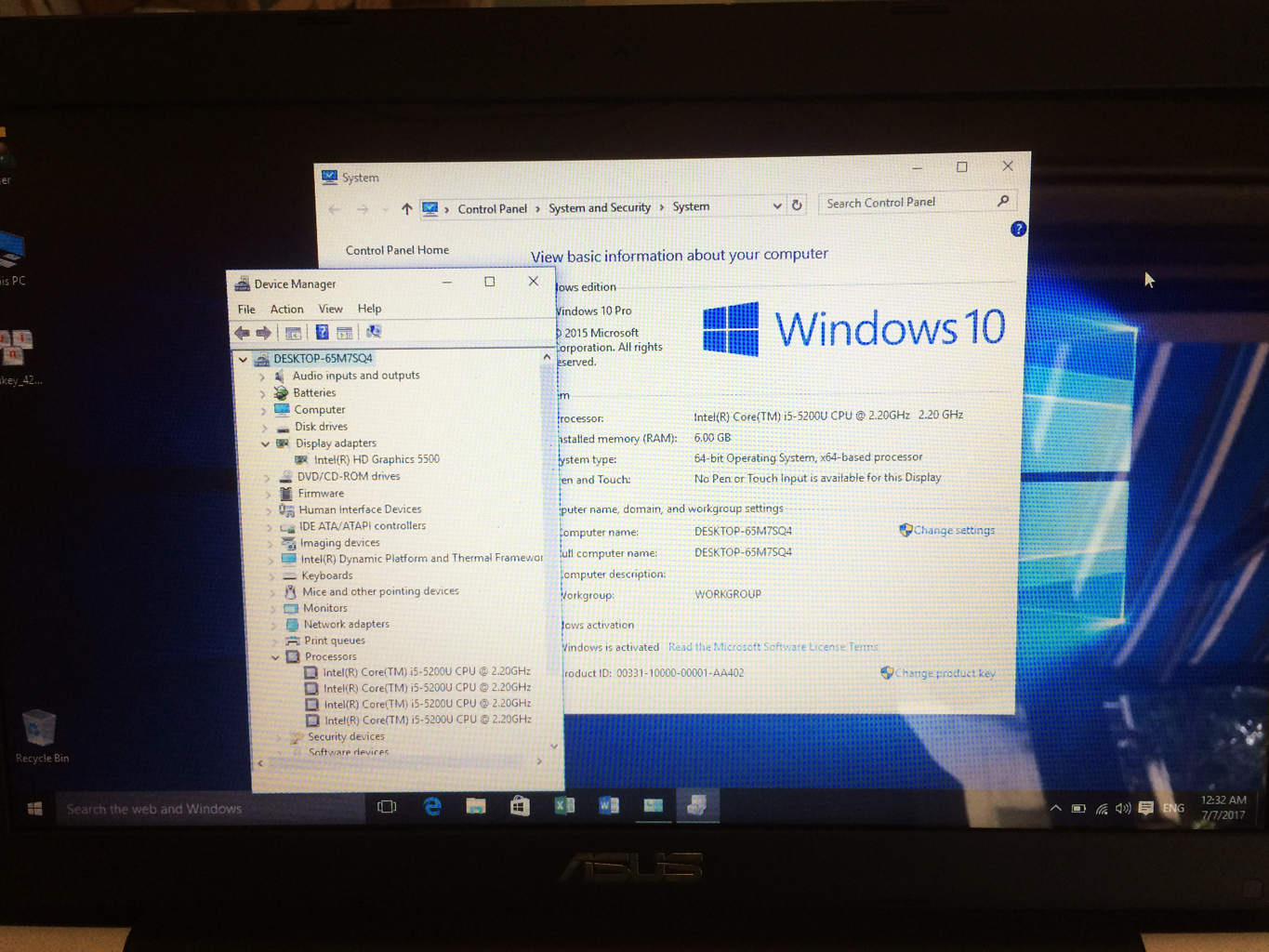The height and width of the screenshot is (952, 1269).
Task: Click the Task View taskbar icon
Action: [387, 807]
